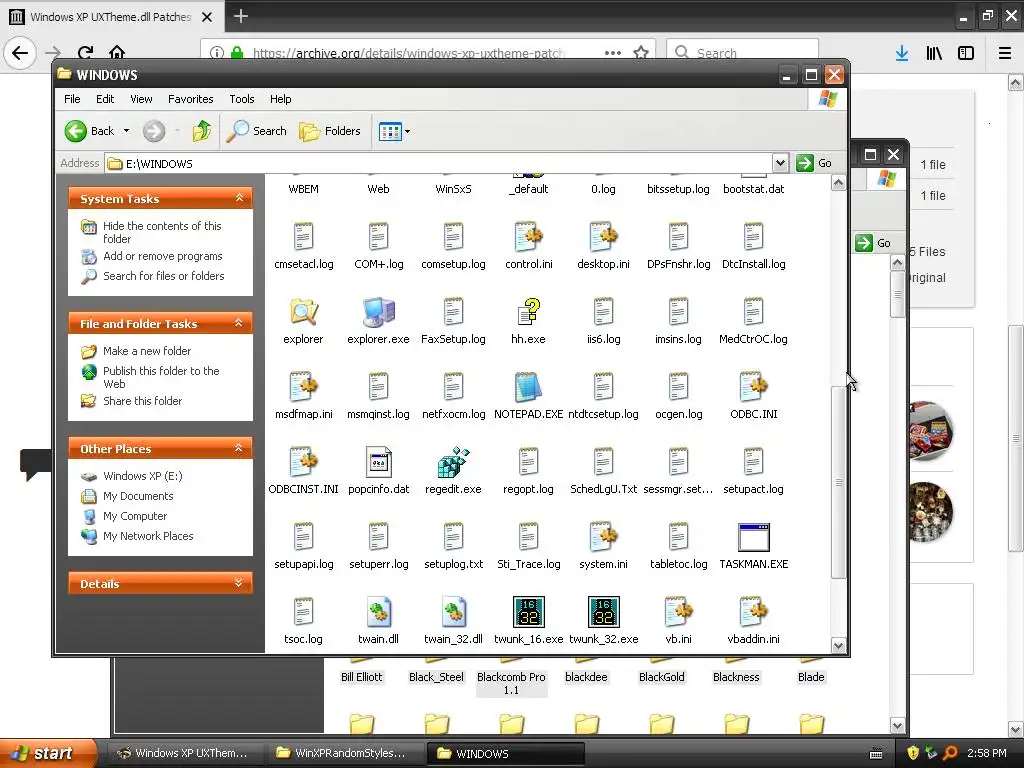Click Share this folder link

click(x=142, y=400)
